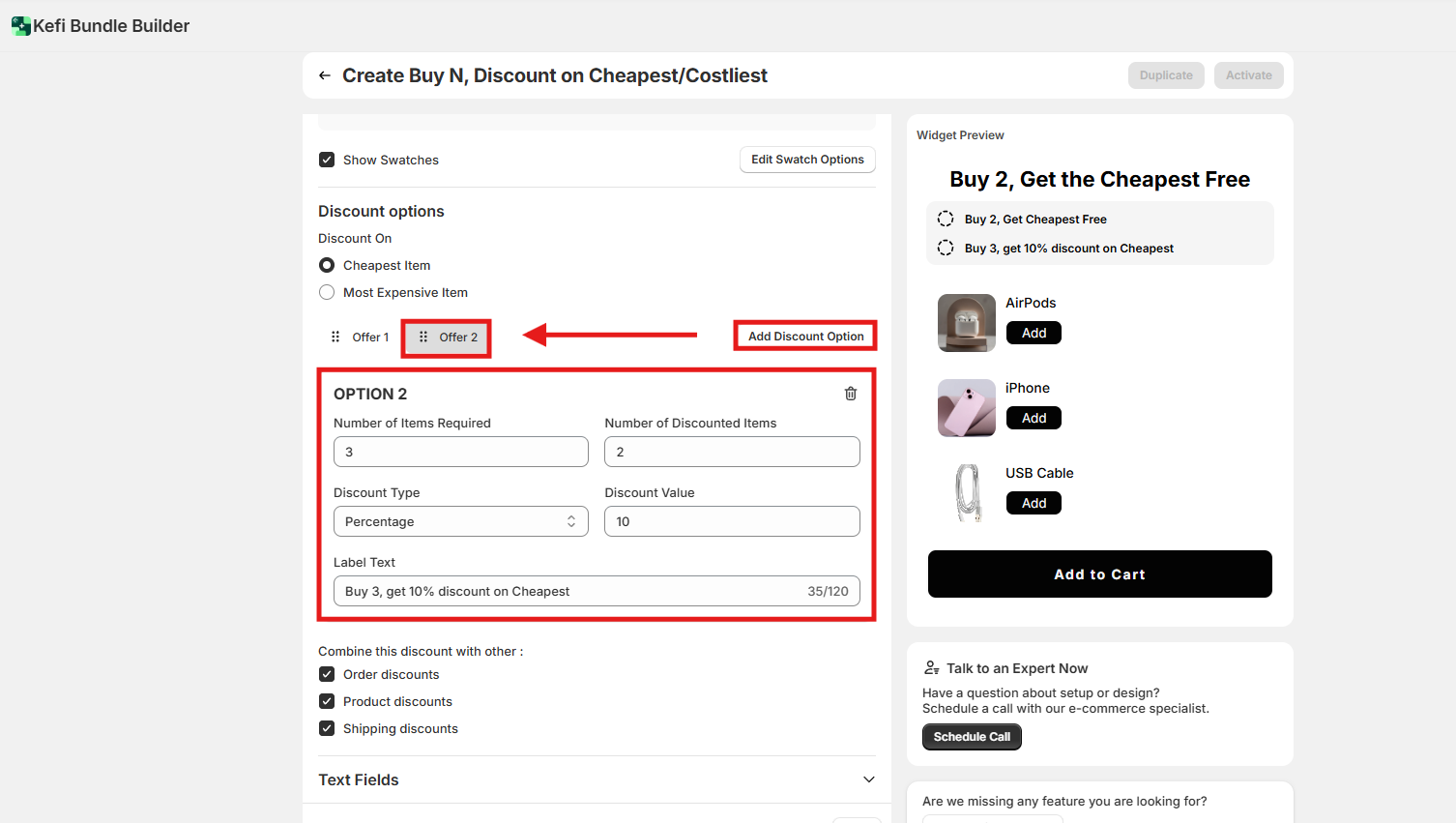Click the Add Discount Option button

(x=805, y=337)
